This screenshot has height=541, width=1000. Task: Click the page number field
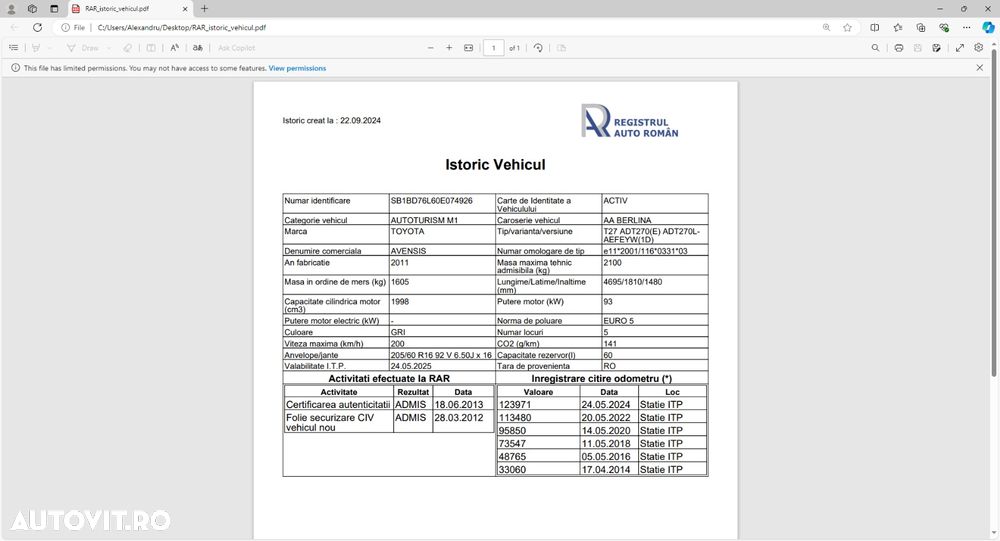pyautogui.click(x=494, y=48)
